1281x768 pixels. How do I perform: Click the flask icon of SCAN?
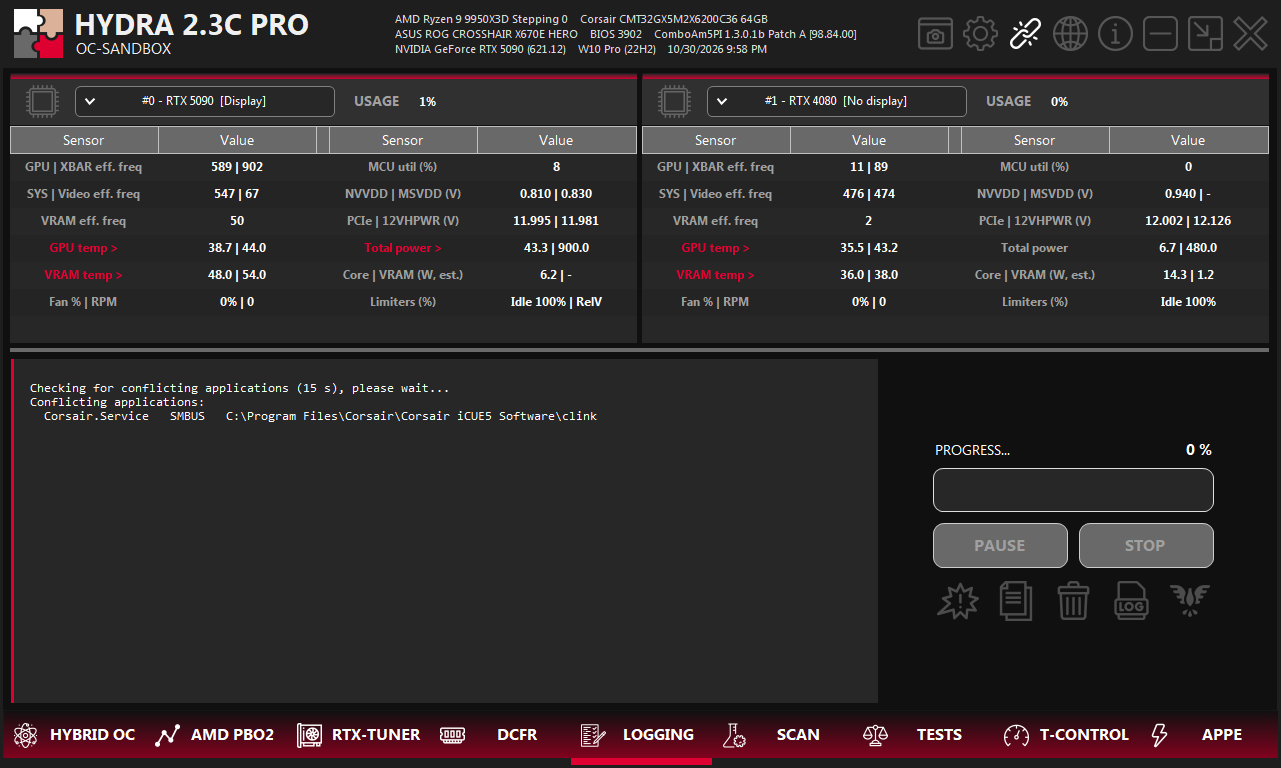[x=734, y=735]
